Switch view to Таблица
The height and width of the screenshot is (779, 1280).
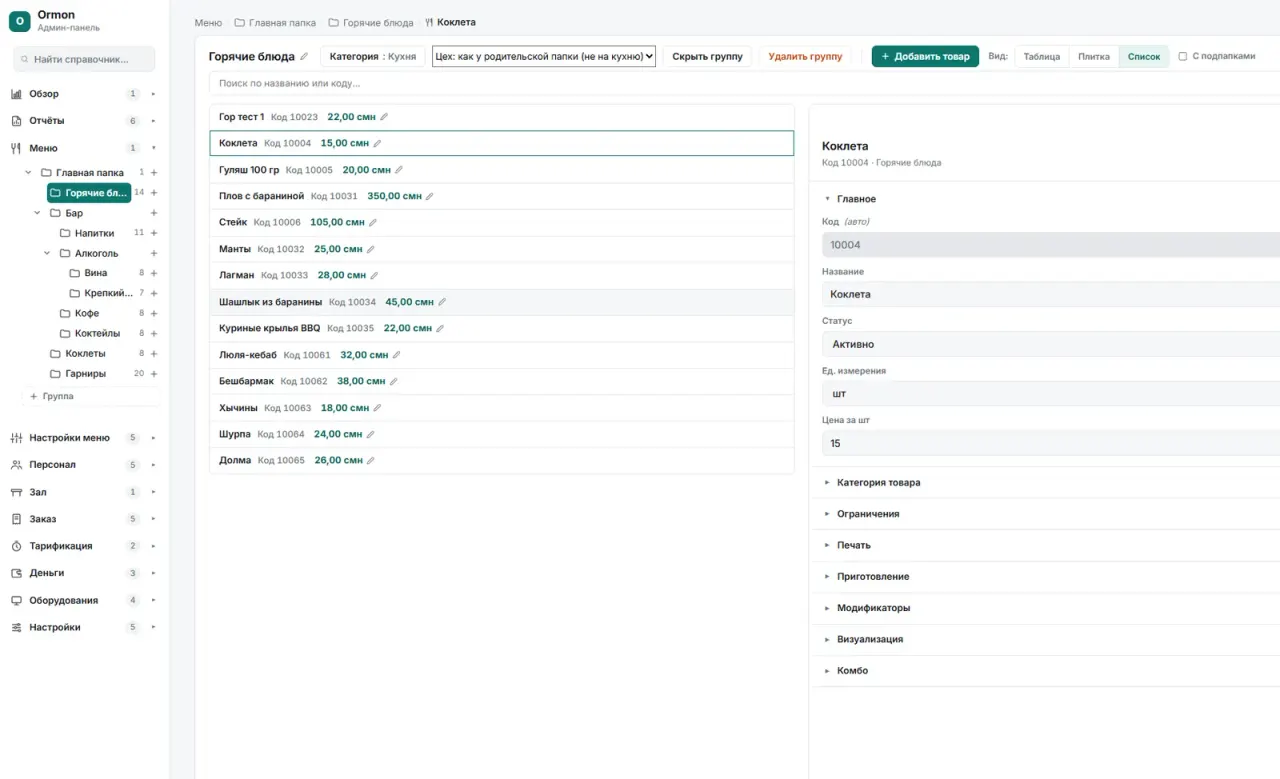(1041, 57)
